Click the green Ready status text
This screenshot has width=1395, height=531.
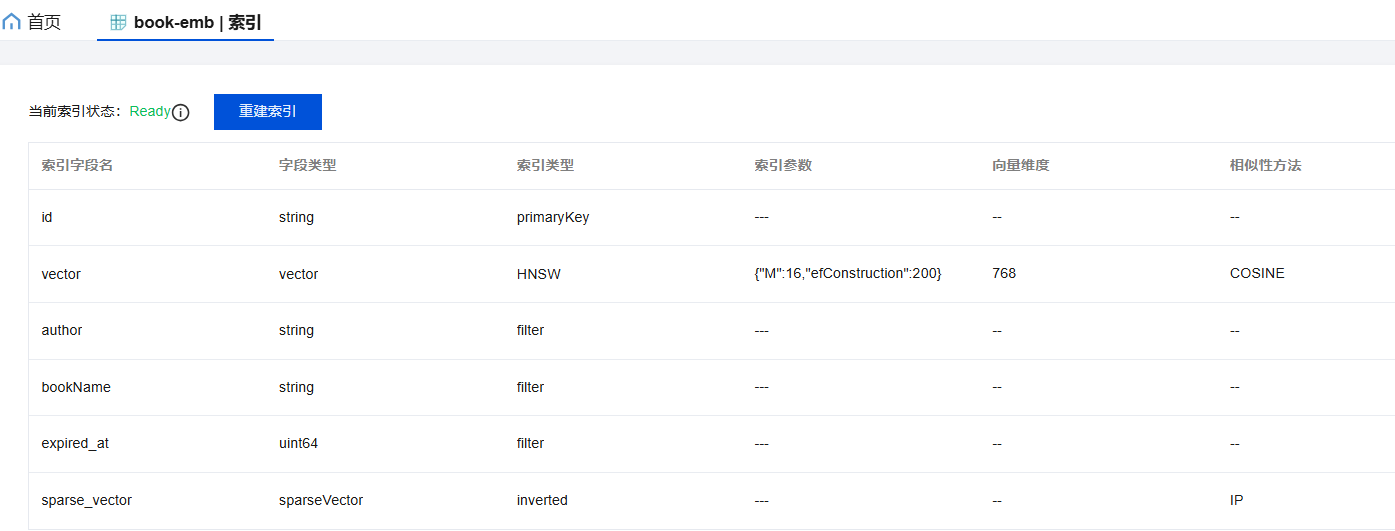150,112
